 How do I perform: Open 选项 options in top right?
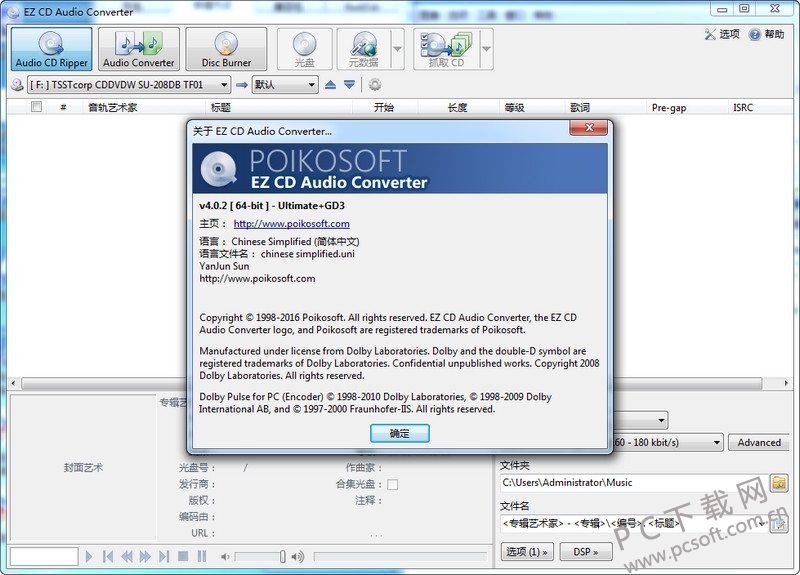(722, 34)
